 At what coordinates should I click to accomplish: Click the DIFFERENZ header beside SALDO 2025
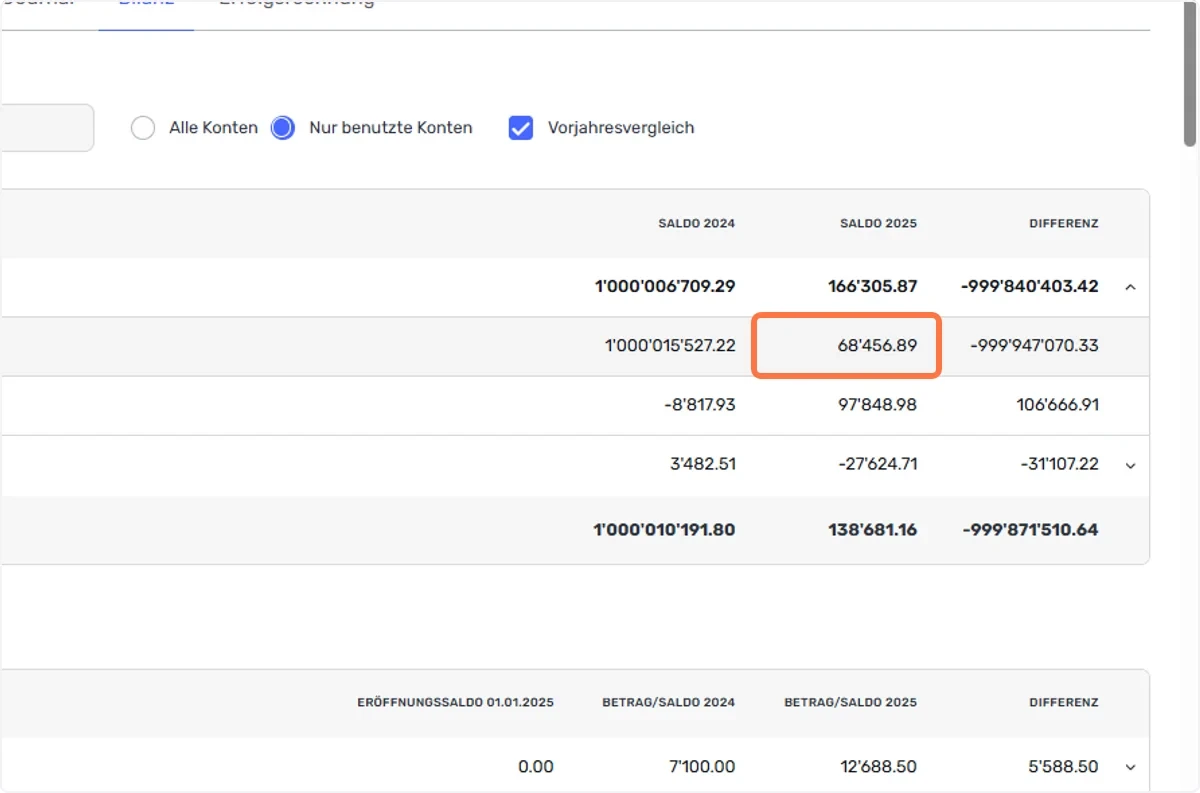point(1064,223)
